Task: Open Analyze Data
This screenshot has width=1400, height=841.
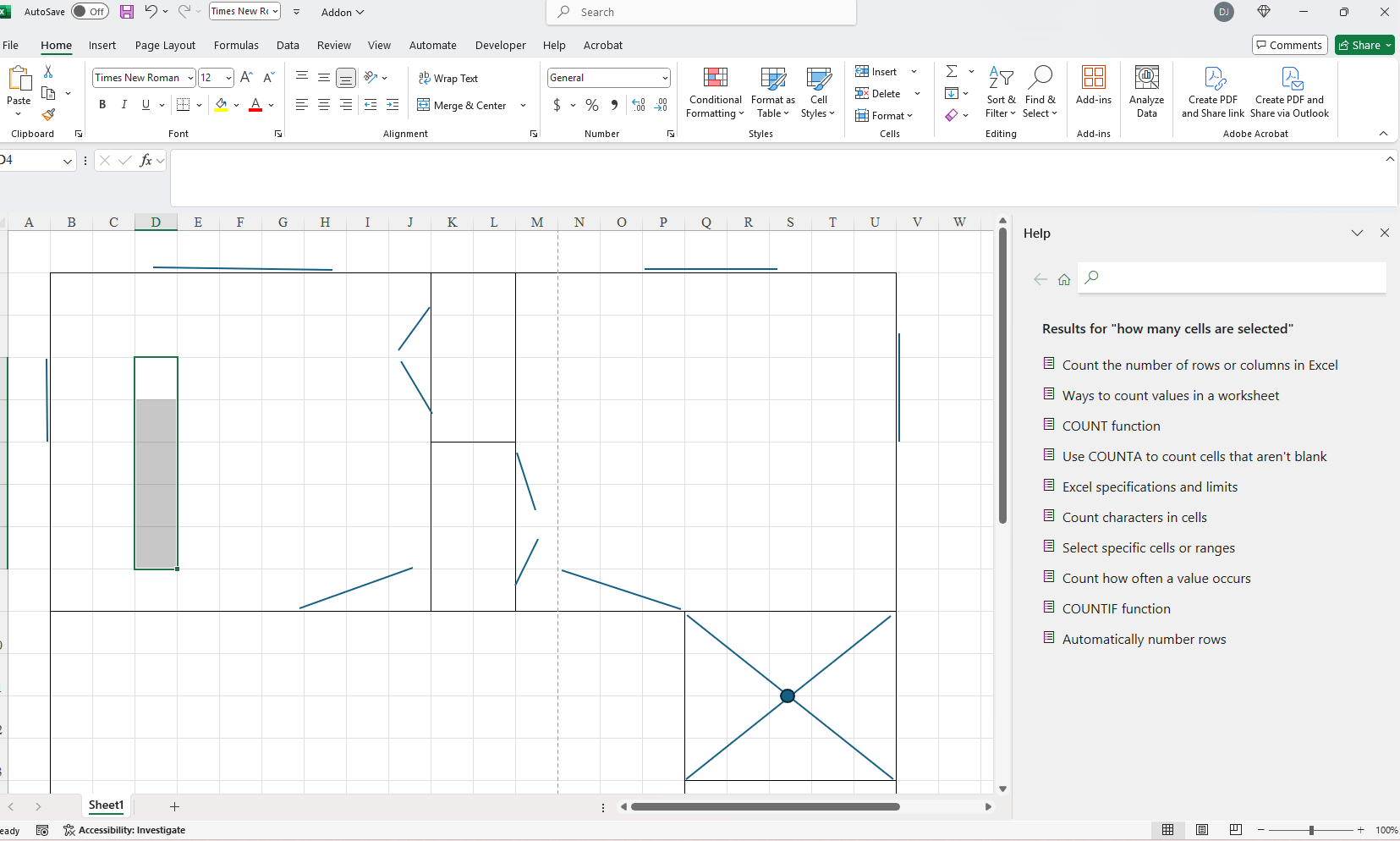Action: [1147, 91]
